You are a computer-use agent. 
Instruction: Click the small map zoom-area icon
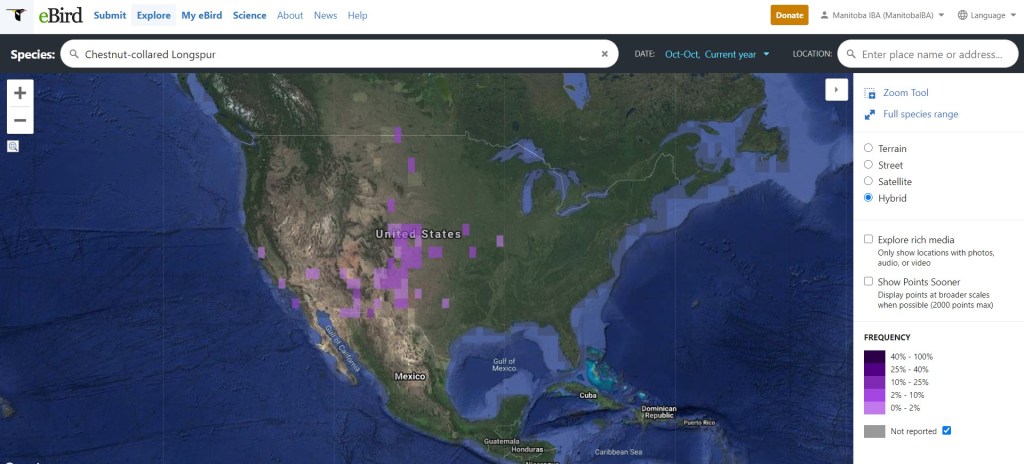pyautogui.click(x=13, y=146)
